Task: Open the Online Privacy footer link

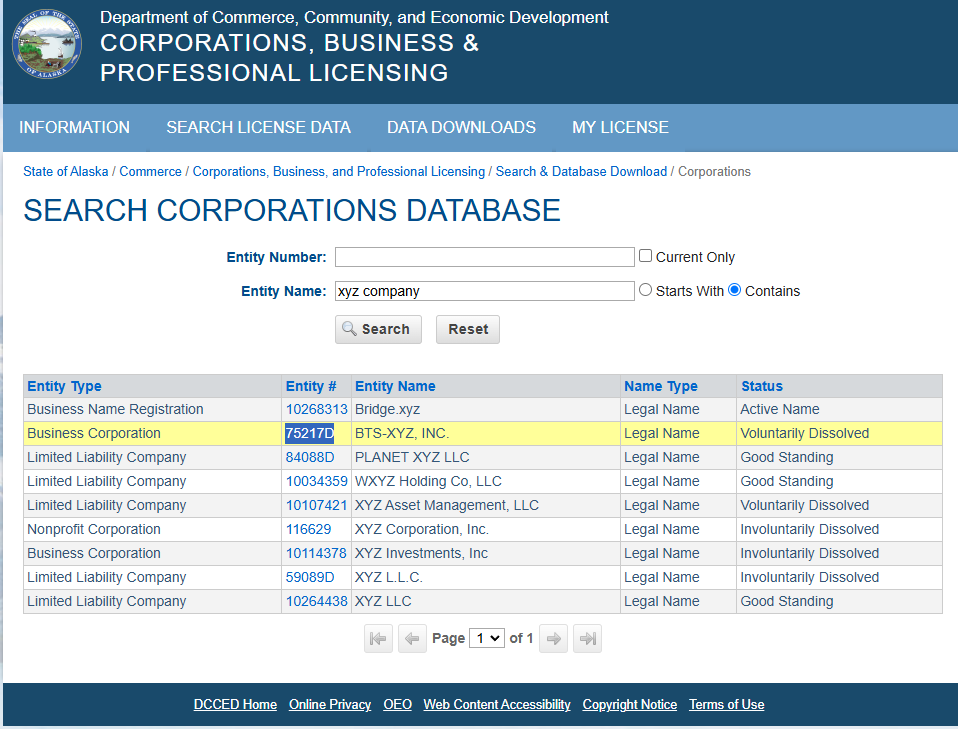Action: click(330, 704)
